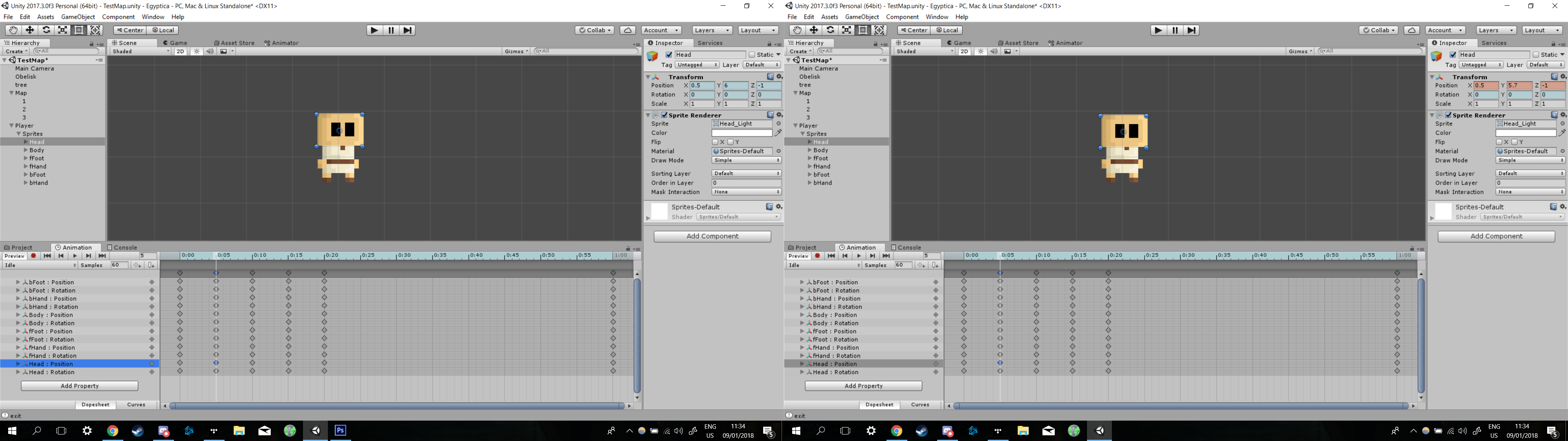Click color eyedropper icon in left Inspector
Viewport: 1568px width, 441px height.
point(778,133)
